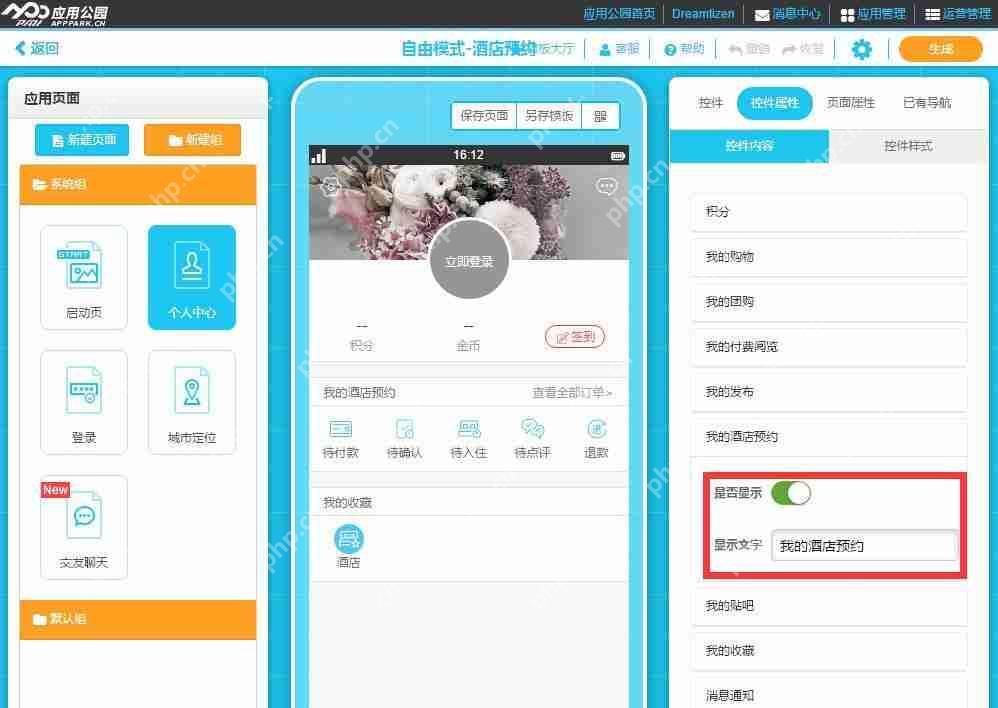Click the orange 生成 button
The height and width of the screenshot is (708, 998).
coord(939,48)
